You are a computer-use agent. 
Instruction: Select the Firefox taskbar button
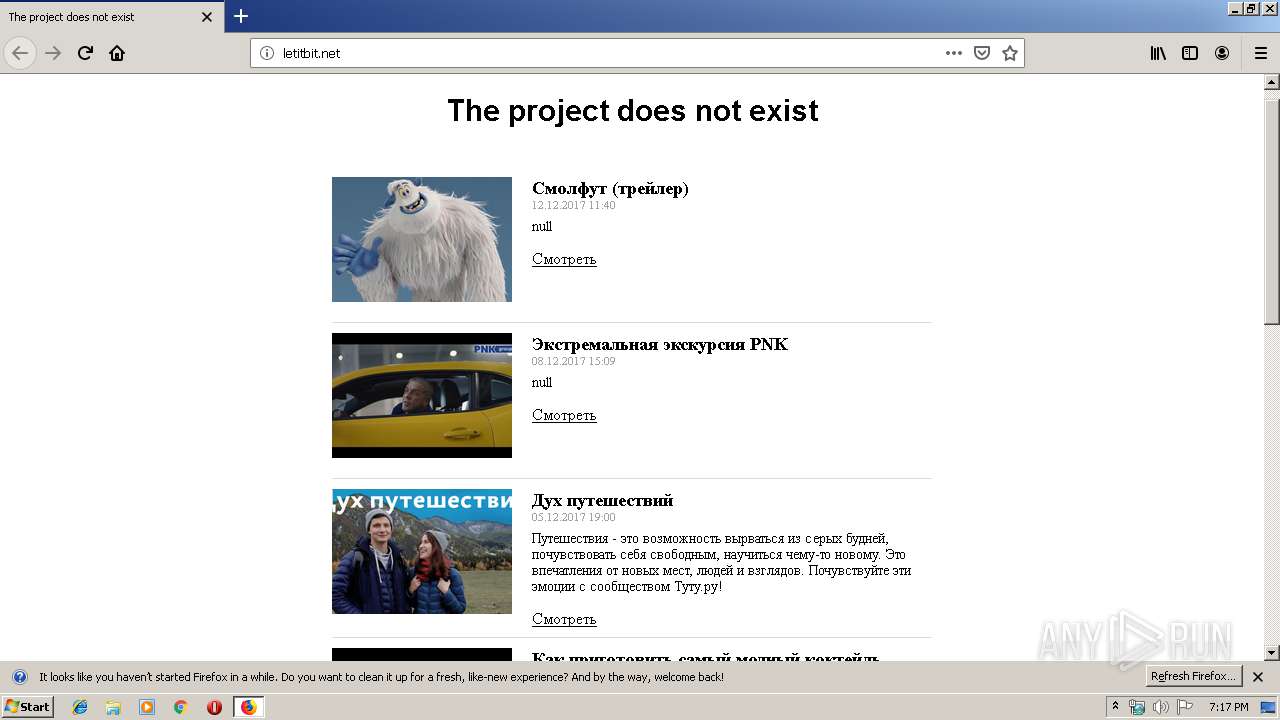tap(248, 707)
